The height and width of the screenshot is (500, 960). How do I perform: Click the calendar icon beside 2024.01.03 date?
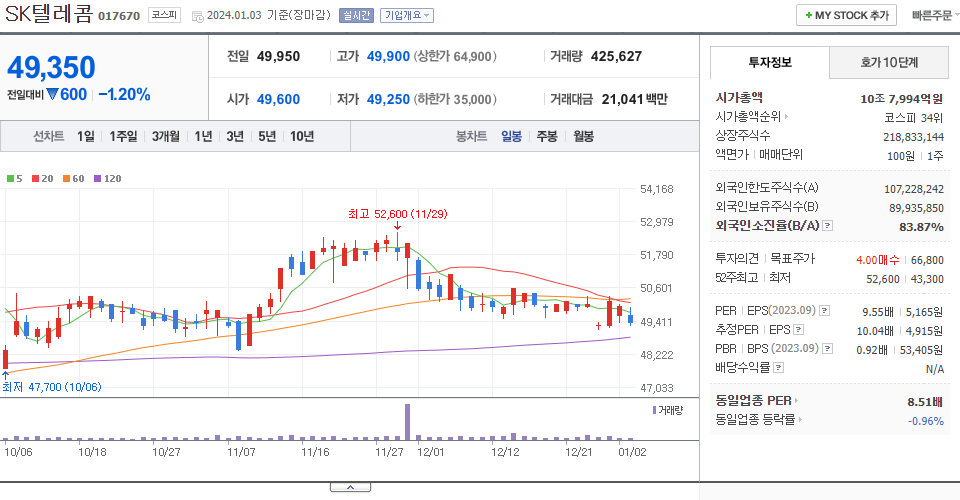pyautogui.click(x=197, y=17)
